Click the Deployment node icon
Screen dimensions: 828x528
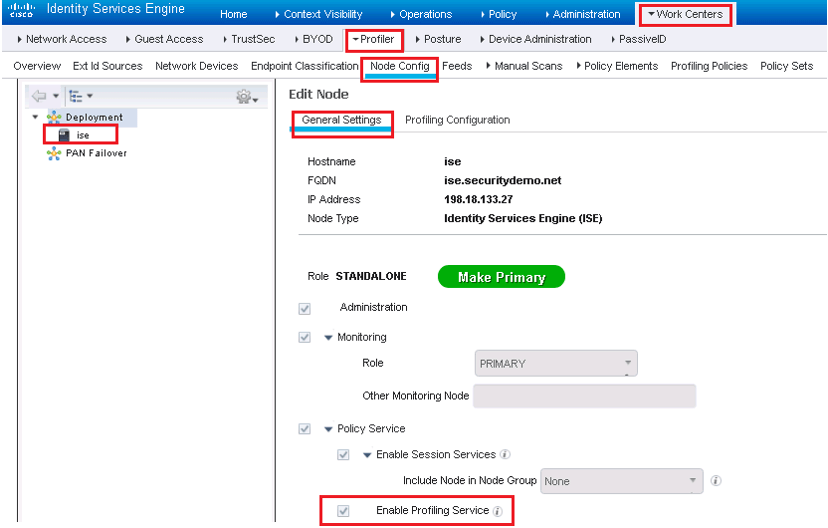click(x=54, y=117)
